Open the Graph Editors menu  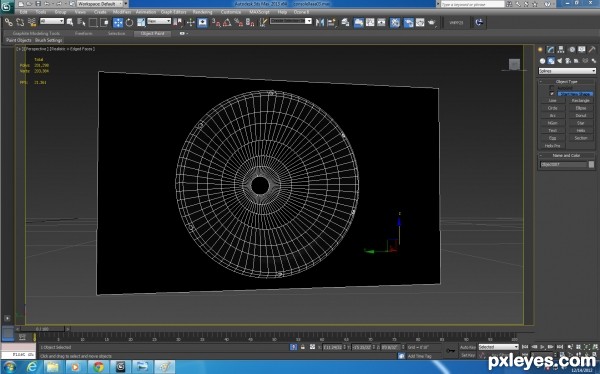pos(173,12)
